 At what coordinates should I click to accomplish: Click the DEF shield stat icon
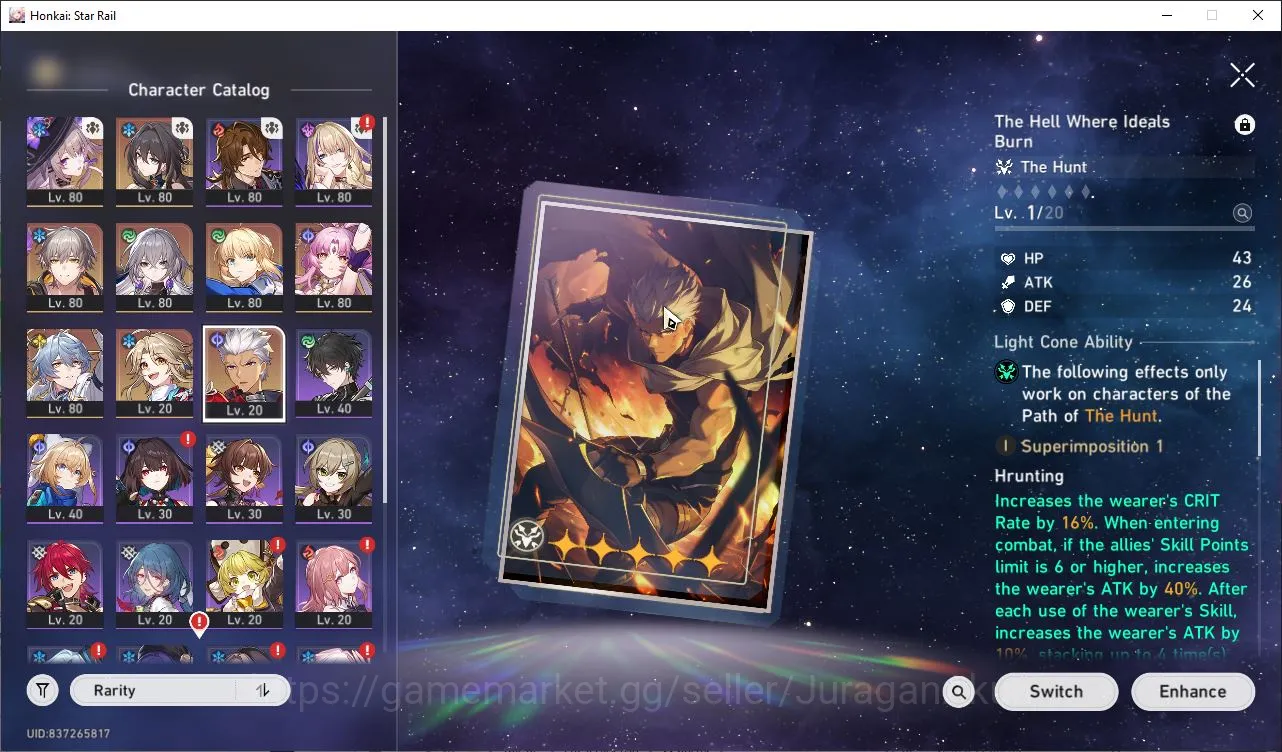point(1008,307)
